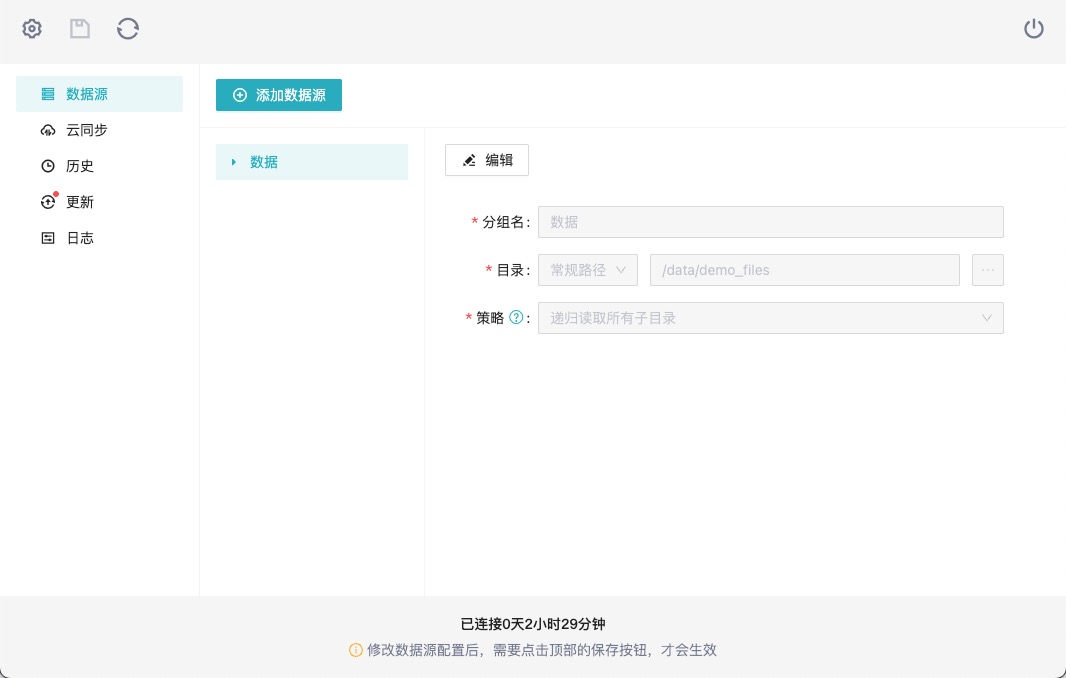Click the 已连接0天2小时29分钟 status text

point(533,624)
